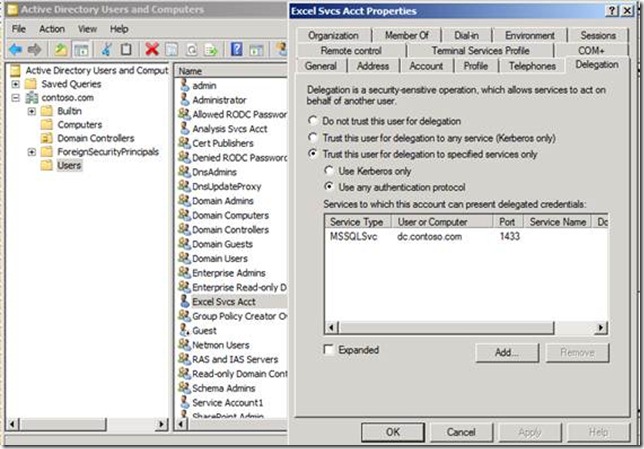Choose 'Use Kerberos only' radio option
The height and width of the screenshot is (449, 644).
coord(331,171)
